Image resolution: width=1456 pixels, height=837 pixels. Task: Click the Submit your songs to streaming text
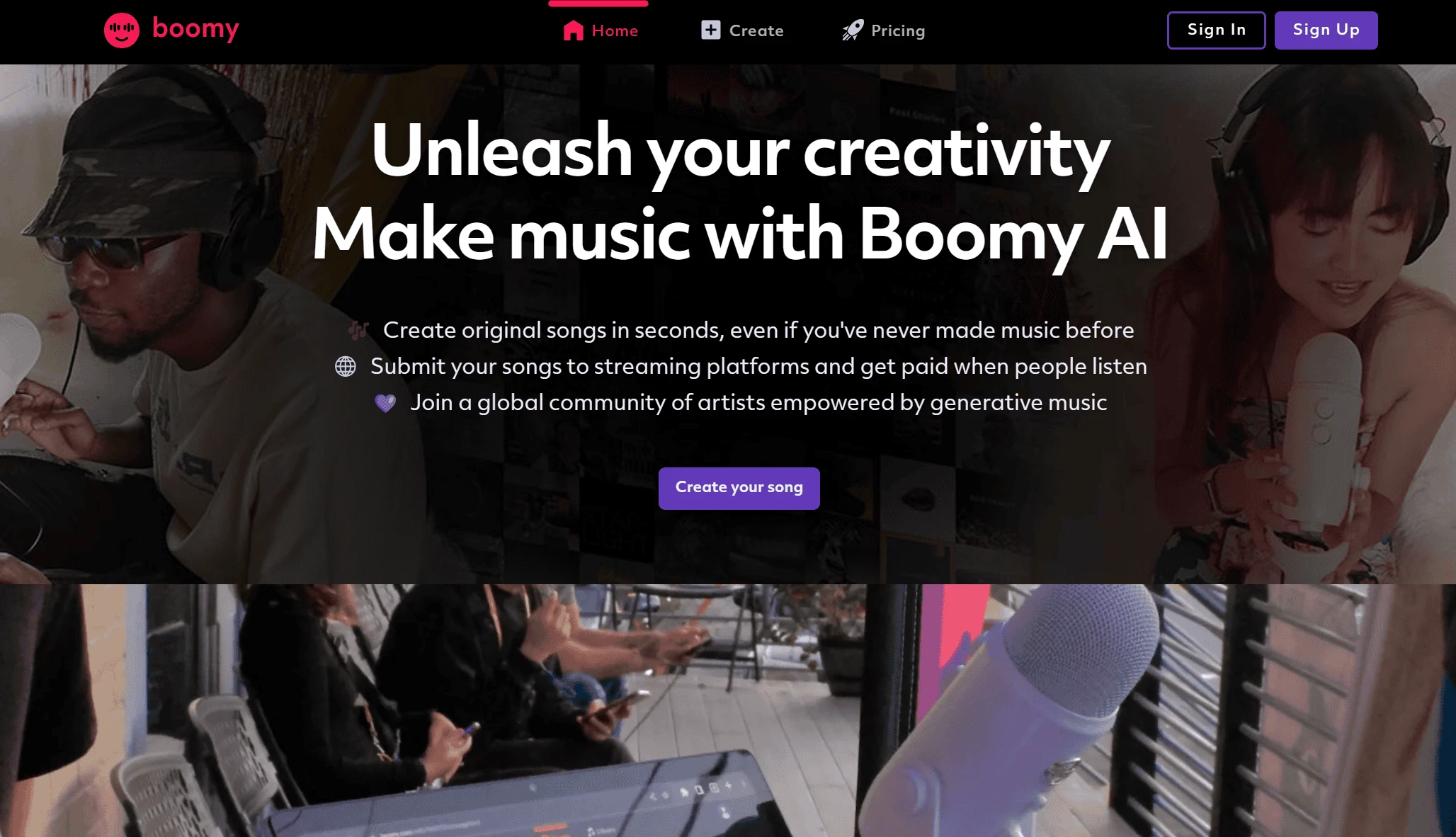coord(758,366)
